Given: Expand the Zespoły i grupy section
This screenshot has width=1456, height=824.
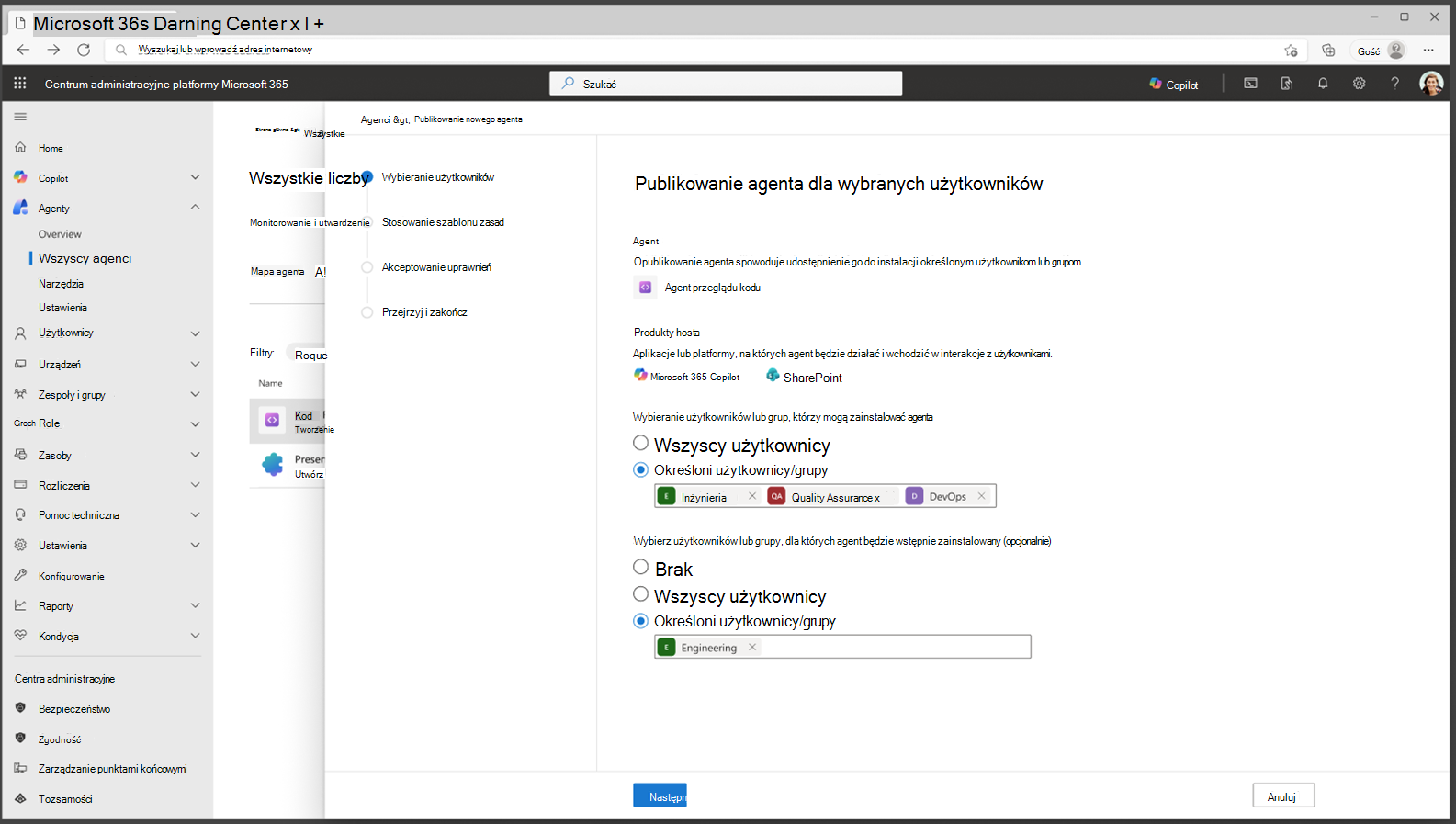Looking at the screenshot, I should pos(195,394).
